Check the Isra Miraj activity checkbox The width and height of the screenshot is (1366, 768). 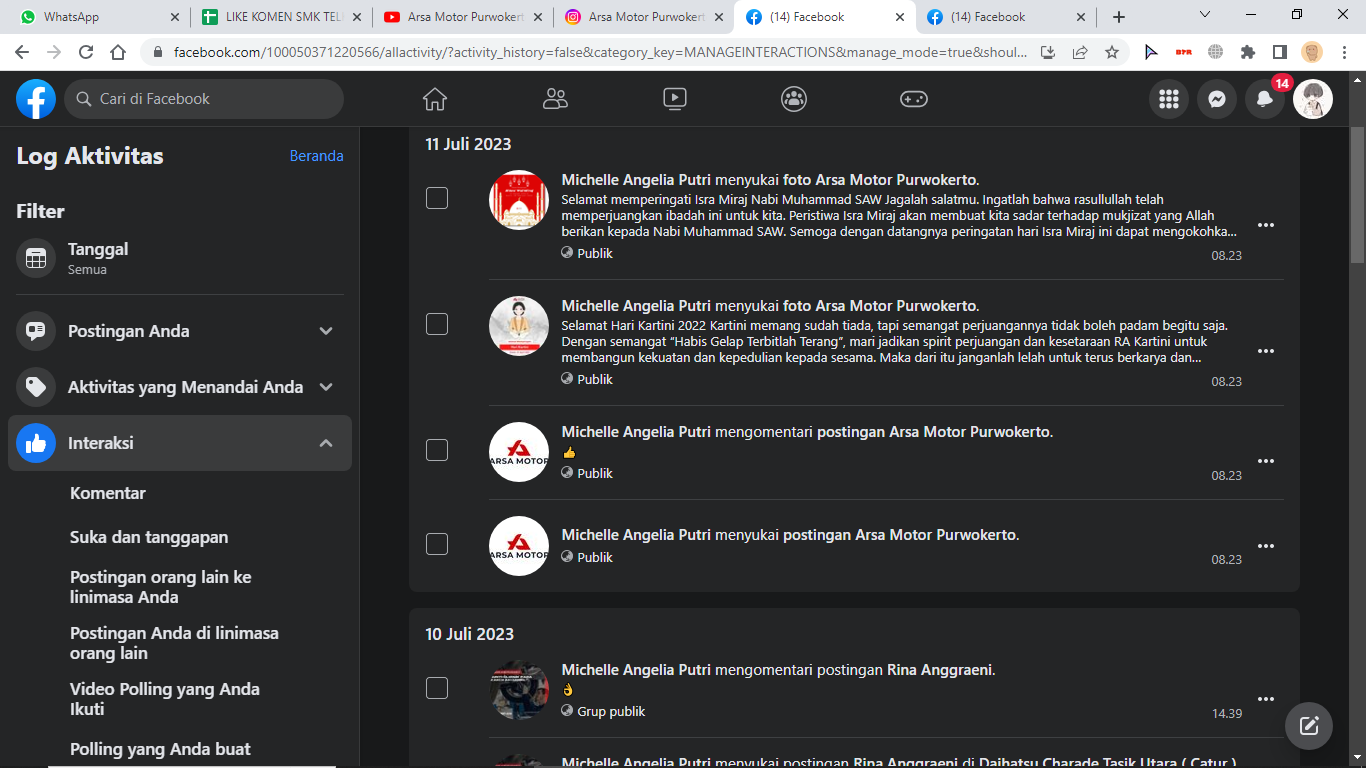[437, 198]
